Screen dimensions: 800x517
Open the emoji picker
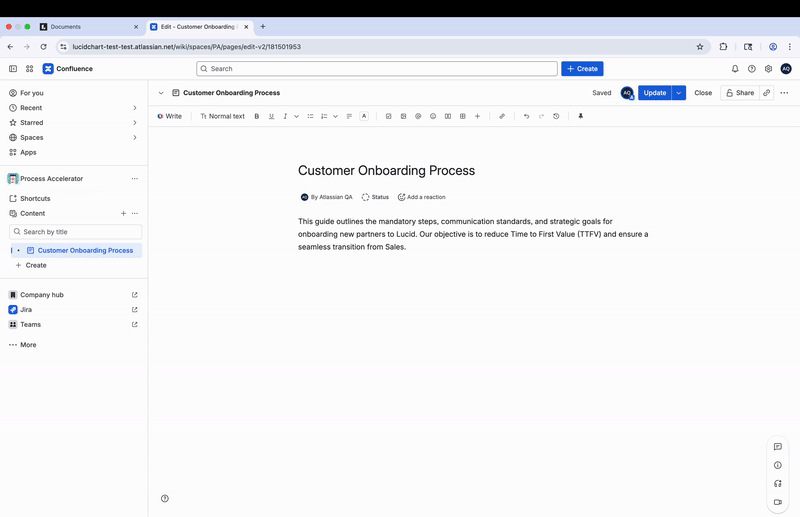click(433, 116)
